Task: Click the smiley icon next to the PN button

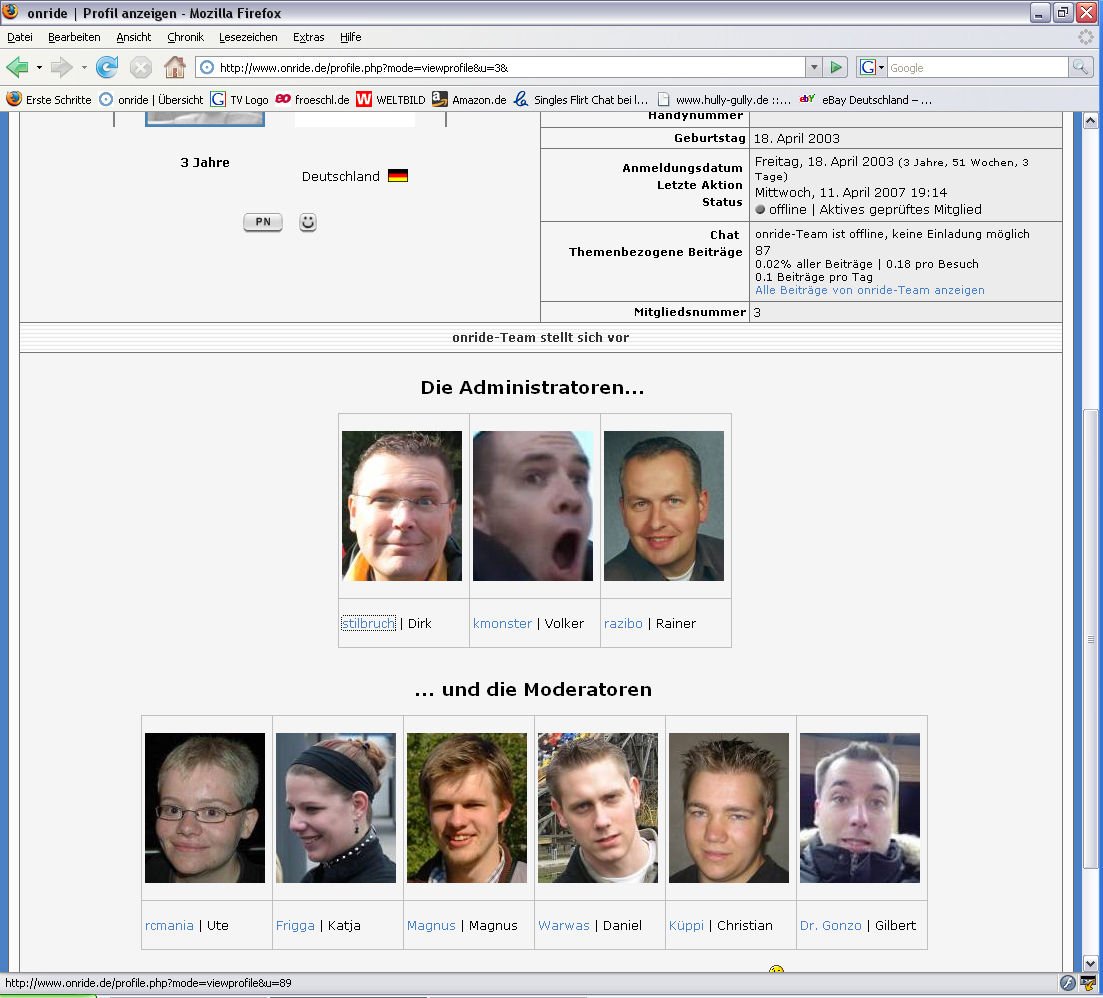Action: coord(308,222)
